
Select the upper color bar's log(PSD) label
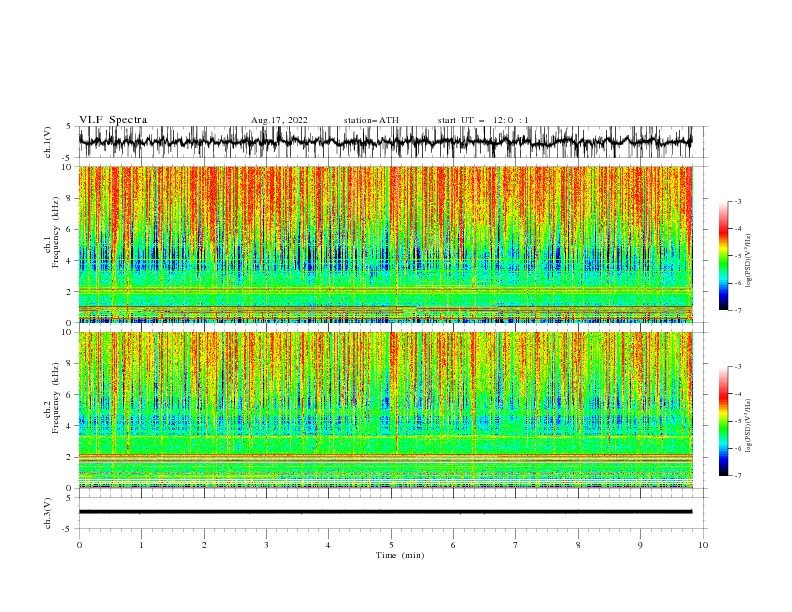[x=749, y=261]
